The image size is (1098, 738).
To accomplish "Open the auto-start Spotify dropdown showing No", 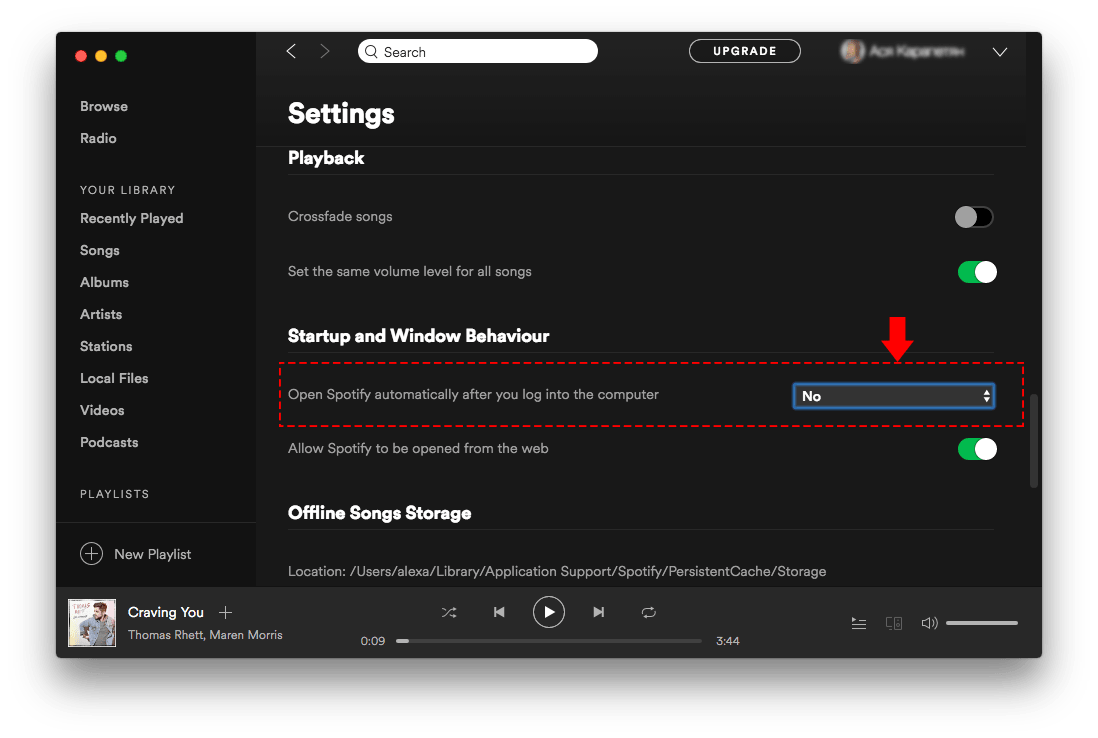I will pyautogui.click(x=894, y=396).
